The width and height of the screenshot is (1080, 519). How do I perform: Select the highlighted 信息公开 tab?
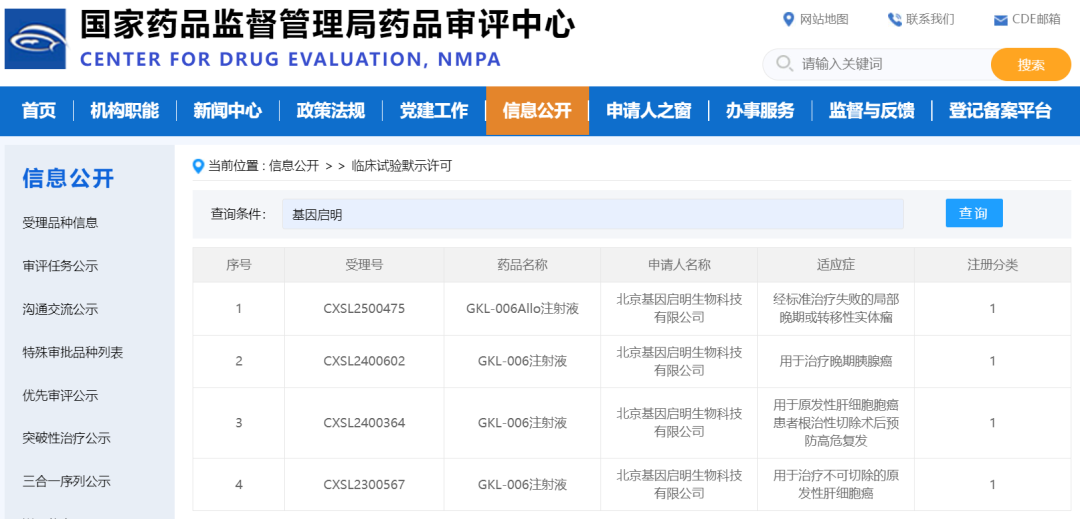537,111
